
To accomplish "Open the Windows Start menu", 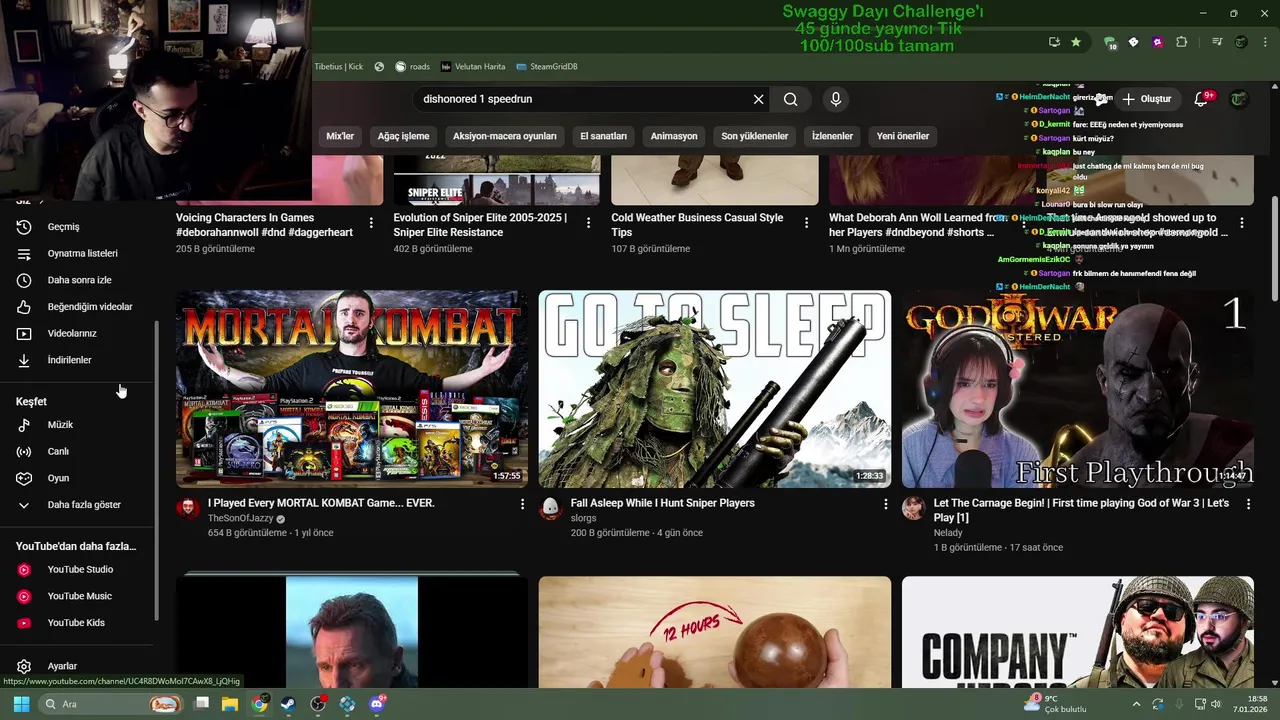I will point(21,704).
